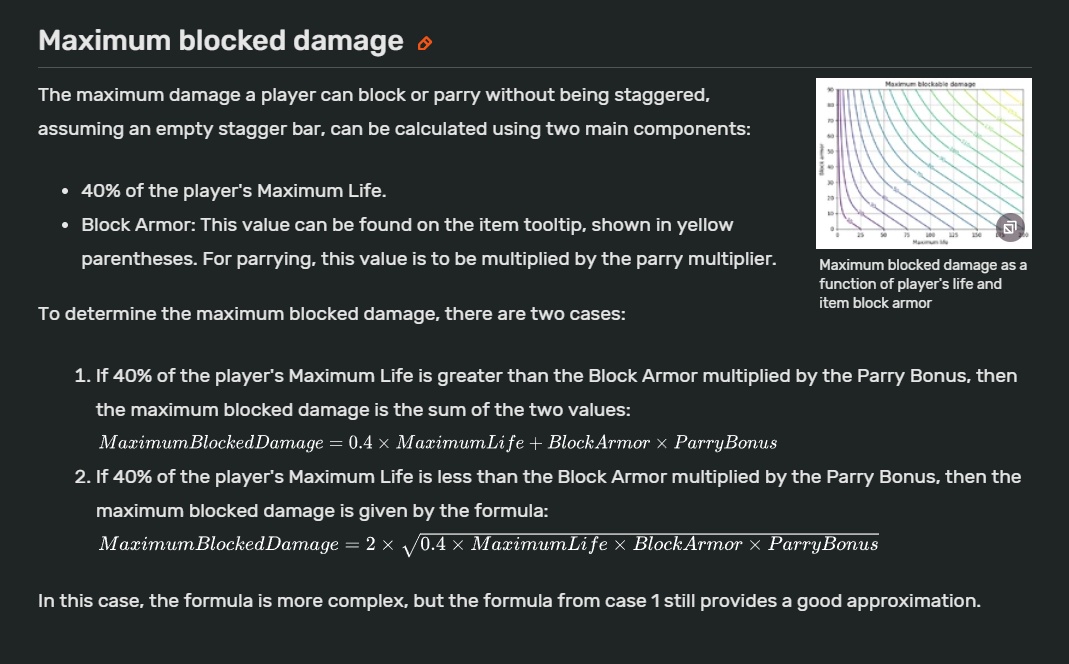Click the bullet about 40% of Maximum Life
The image size is (1069, 664).
coord(234,191)
